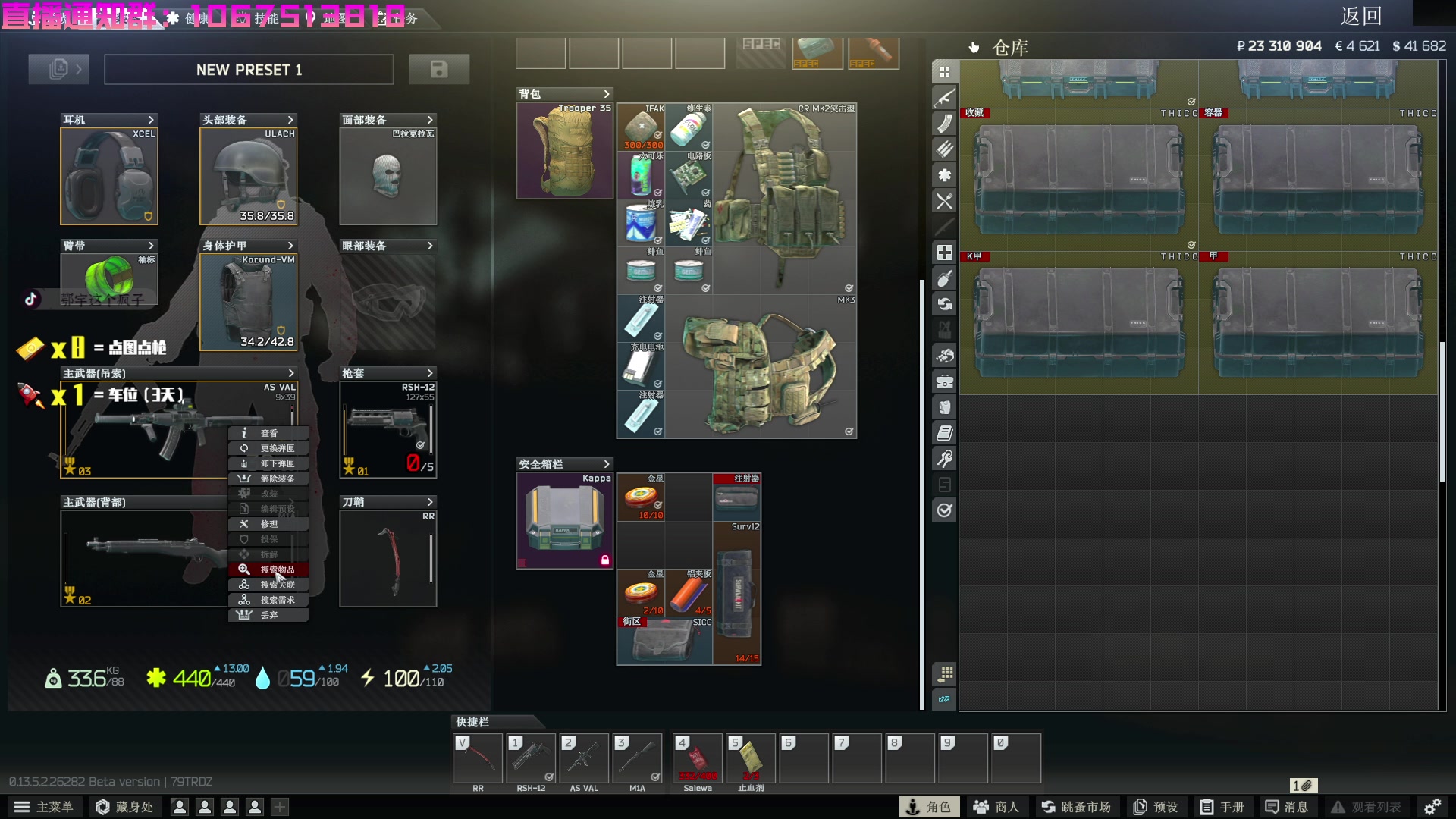Click the ULACH helmet item
Image resolution: width=1456 pixels, height=819 pixels.
tap(249, 176)
